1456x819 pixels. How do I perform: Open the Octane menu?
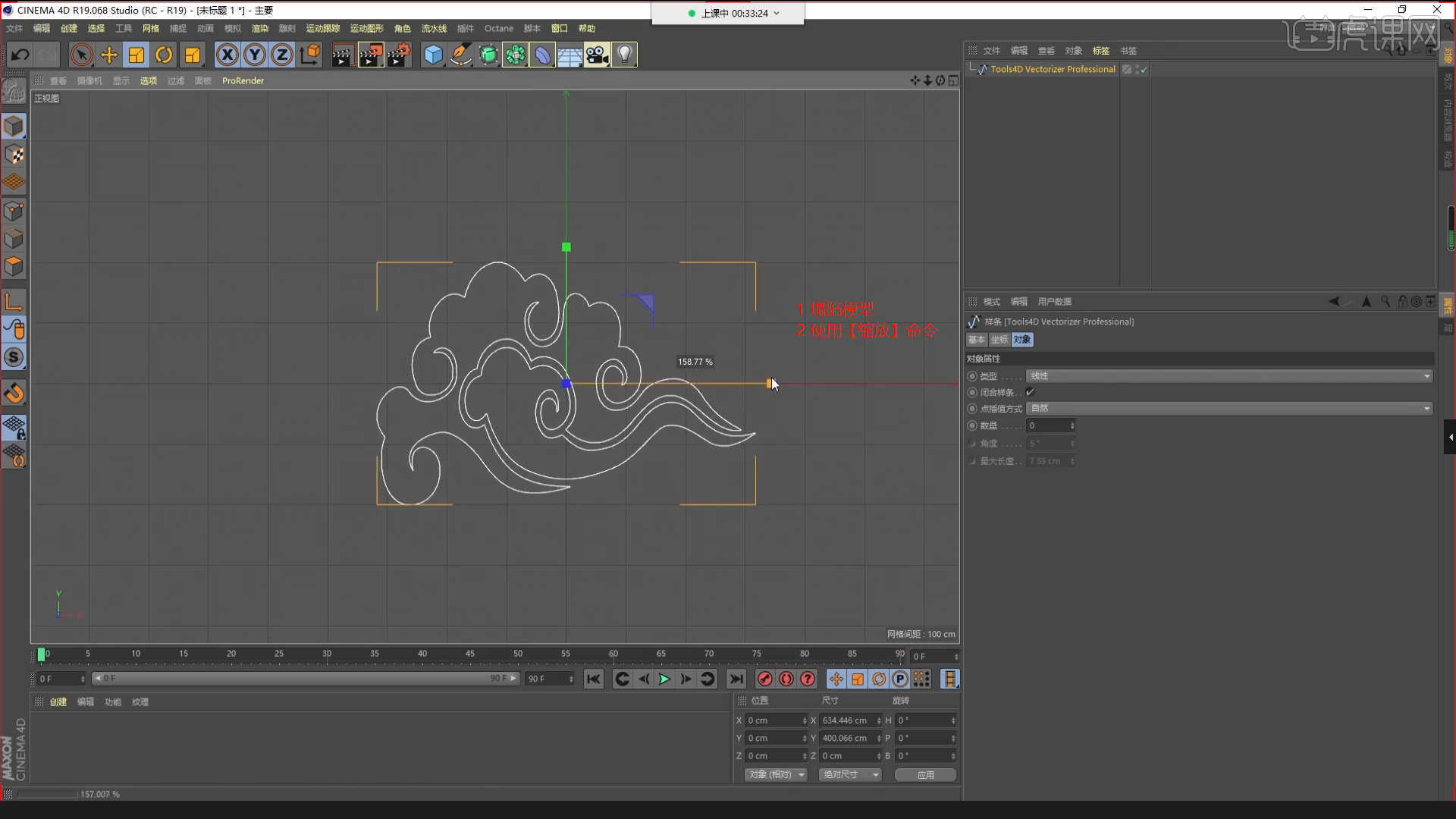click(x=499, y=28)
